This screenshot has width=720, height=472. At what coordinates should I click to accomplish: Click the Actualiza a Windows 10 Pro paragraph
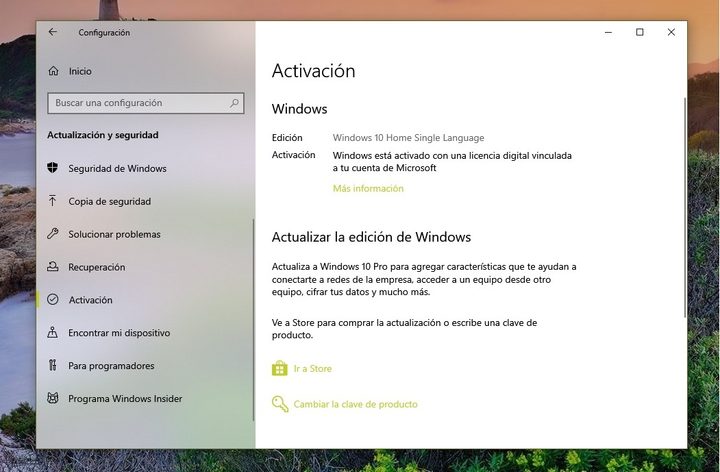point(424,279)
